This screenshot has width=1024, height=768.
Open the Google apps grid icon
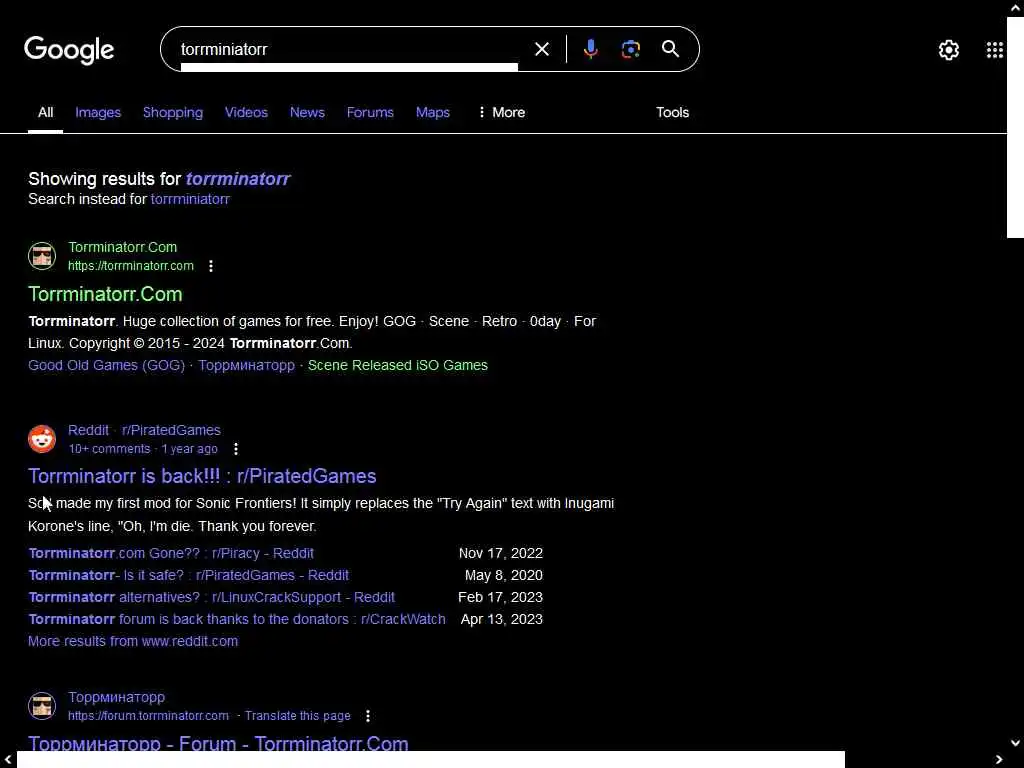[x=994, y=50]
